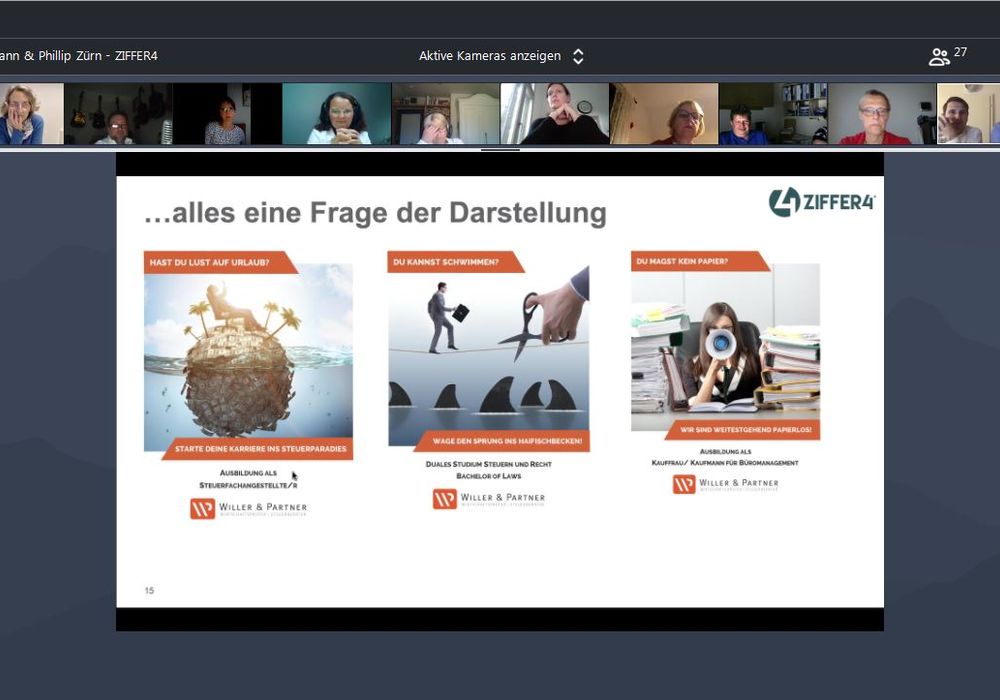Click the slide page number 15
The image size is (1000, 700).
point(149,591)
